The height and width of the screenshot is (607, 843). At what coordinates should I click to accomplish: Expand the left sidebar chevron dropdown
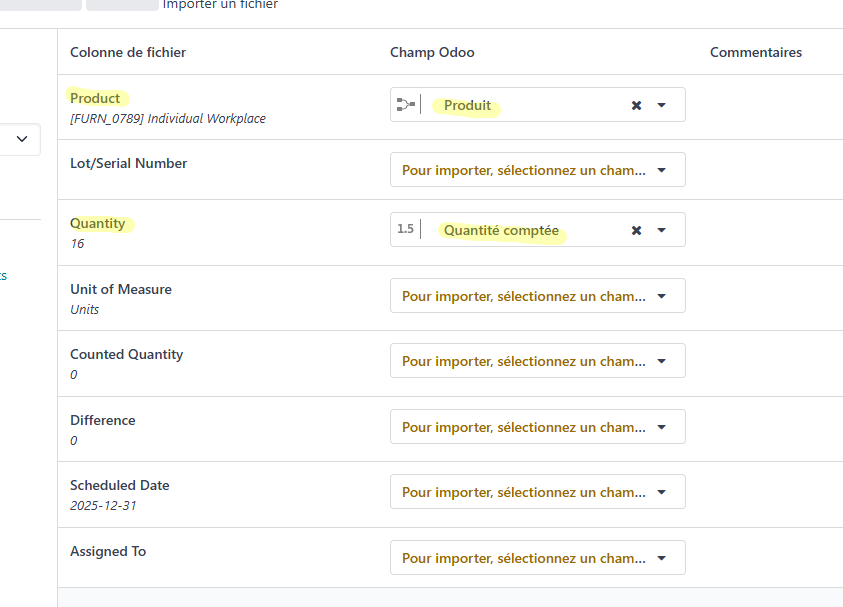tap(22, 139)
